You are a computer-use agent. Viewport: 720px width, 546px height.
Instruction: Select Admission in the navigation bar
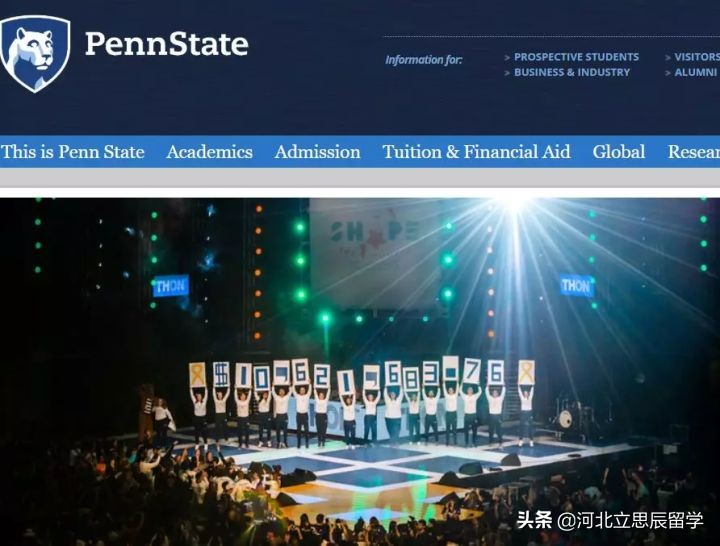(x=317, y=152)
